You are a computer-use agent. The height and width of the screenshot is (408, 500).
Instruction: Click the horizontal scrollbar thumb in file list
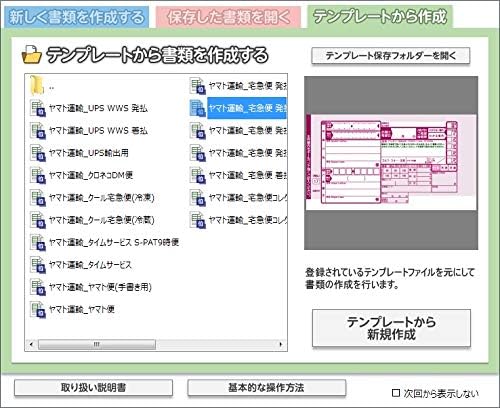pos(97,344)
